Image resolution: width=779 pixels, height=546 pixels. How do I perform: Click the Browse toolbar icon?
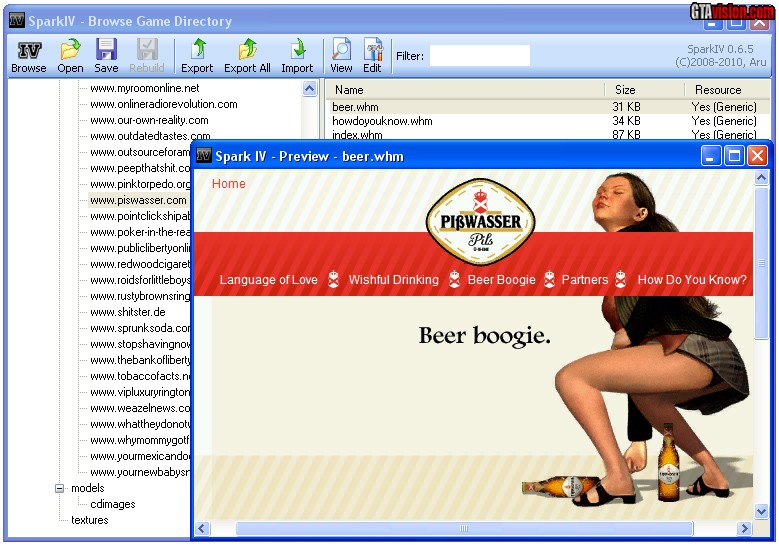point(29,51)
